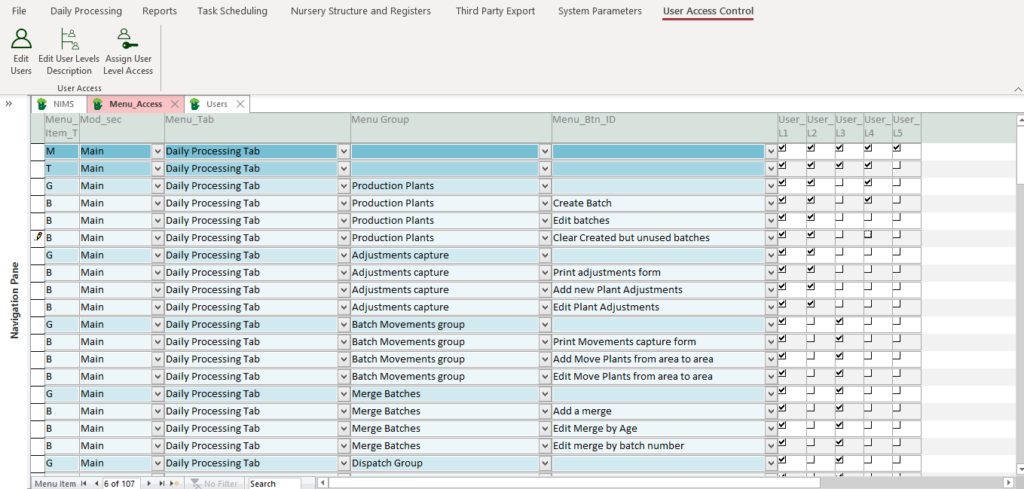Expand the Navigation Pane with chevron
Screen dimensions: 1024x489
[9, 103]
